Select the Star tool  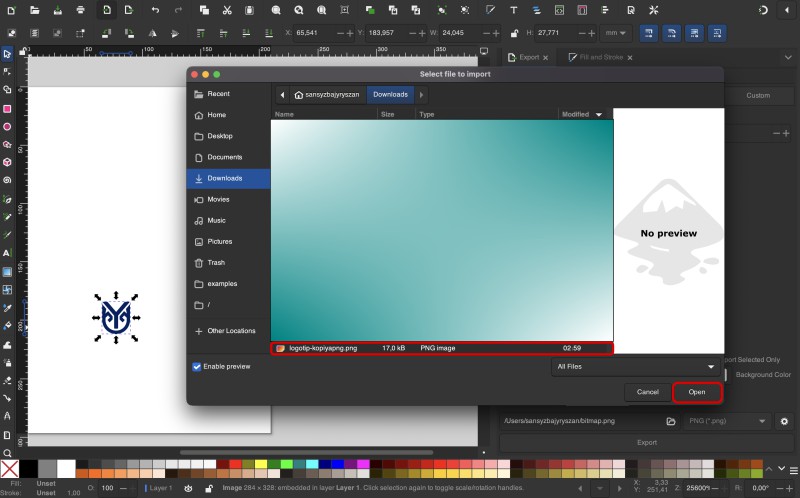pyautogui.click(x=7, y=144)
